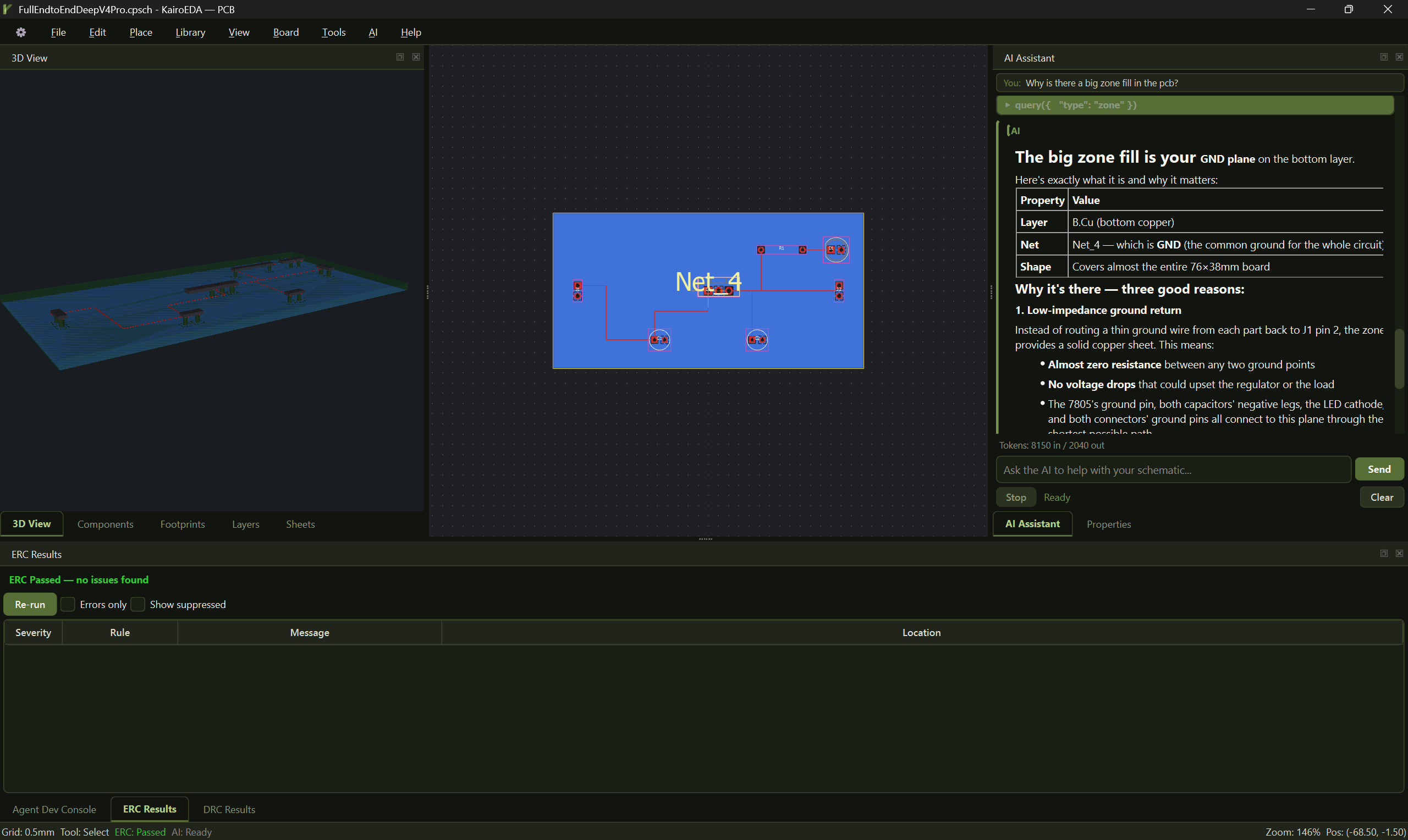Click the splitter handle left of AI panel
Image resolution: width=1408 pixels, height=840 pixels.
(991, 291)
